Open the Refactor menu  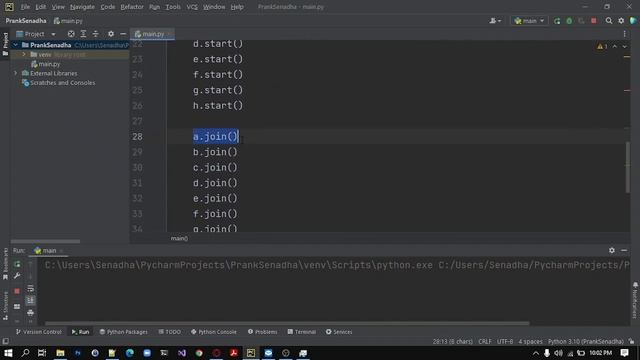132,7
